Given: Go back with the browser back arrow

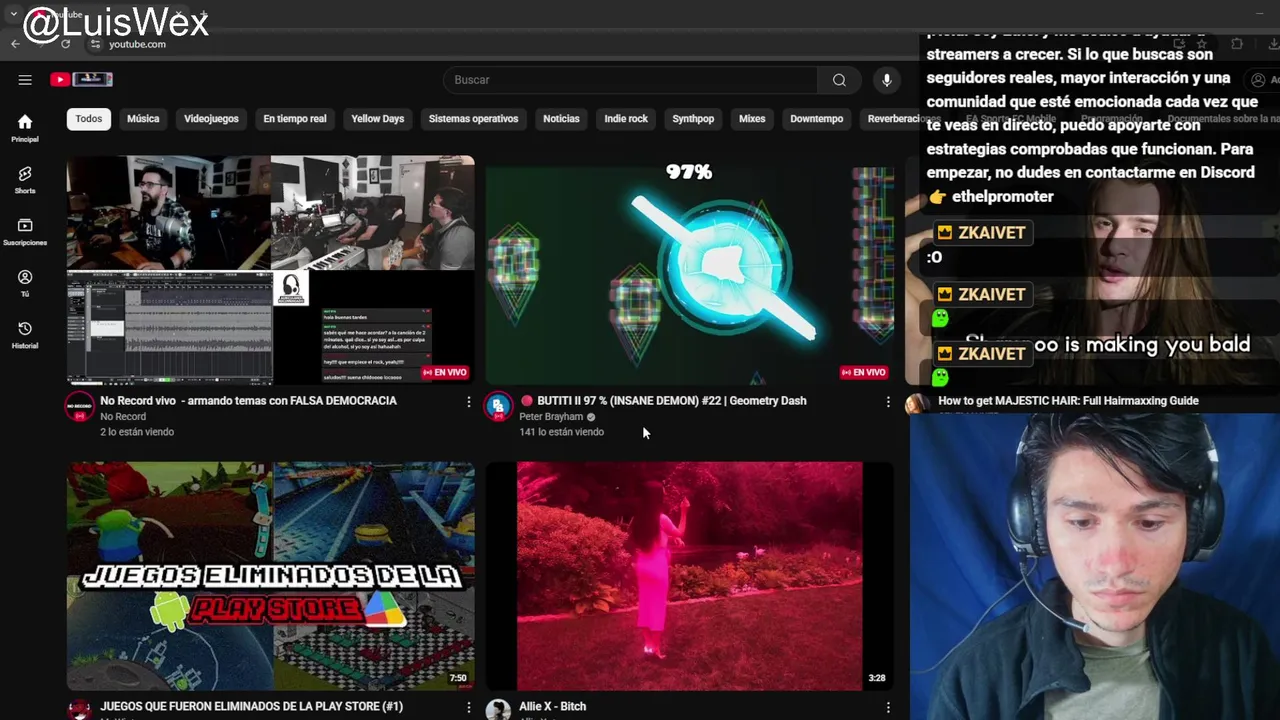Looking at the screenshot, I should click(15, 44).
